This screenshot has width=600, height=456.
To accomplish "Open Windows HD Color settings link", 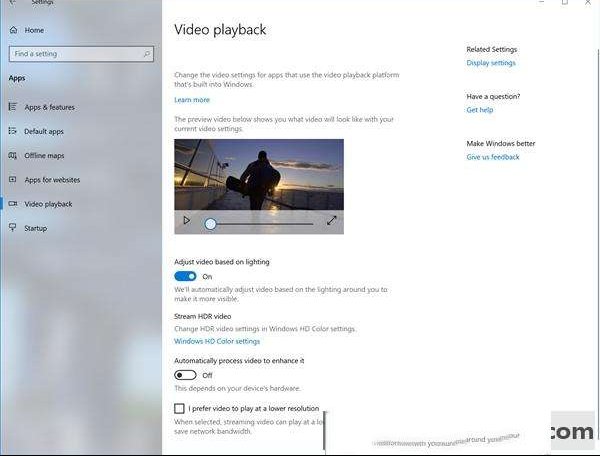I will click(x=217, y=341).
